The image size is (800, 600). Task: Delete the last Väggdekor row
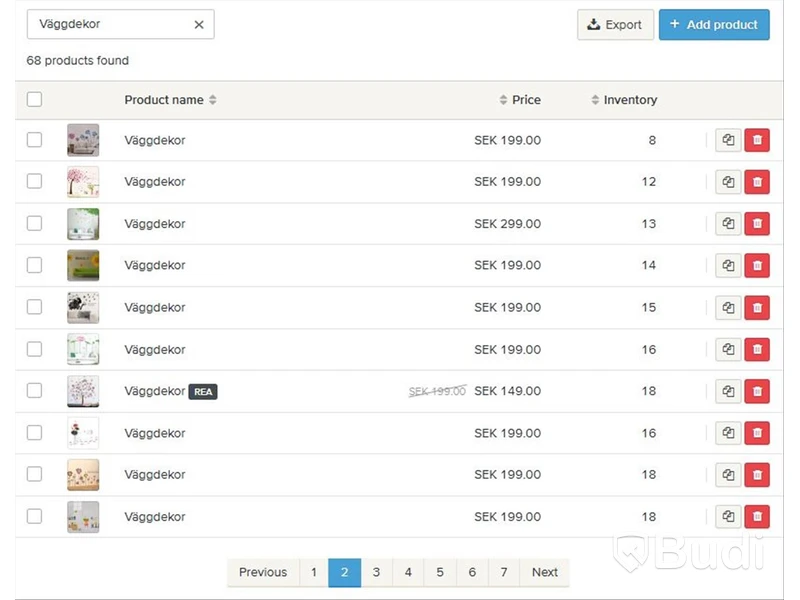[757, 516]
